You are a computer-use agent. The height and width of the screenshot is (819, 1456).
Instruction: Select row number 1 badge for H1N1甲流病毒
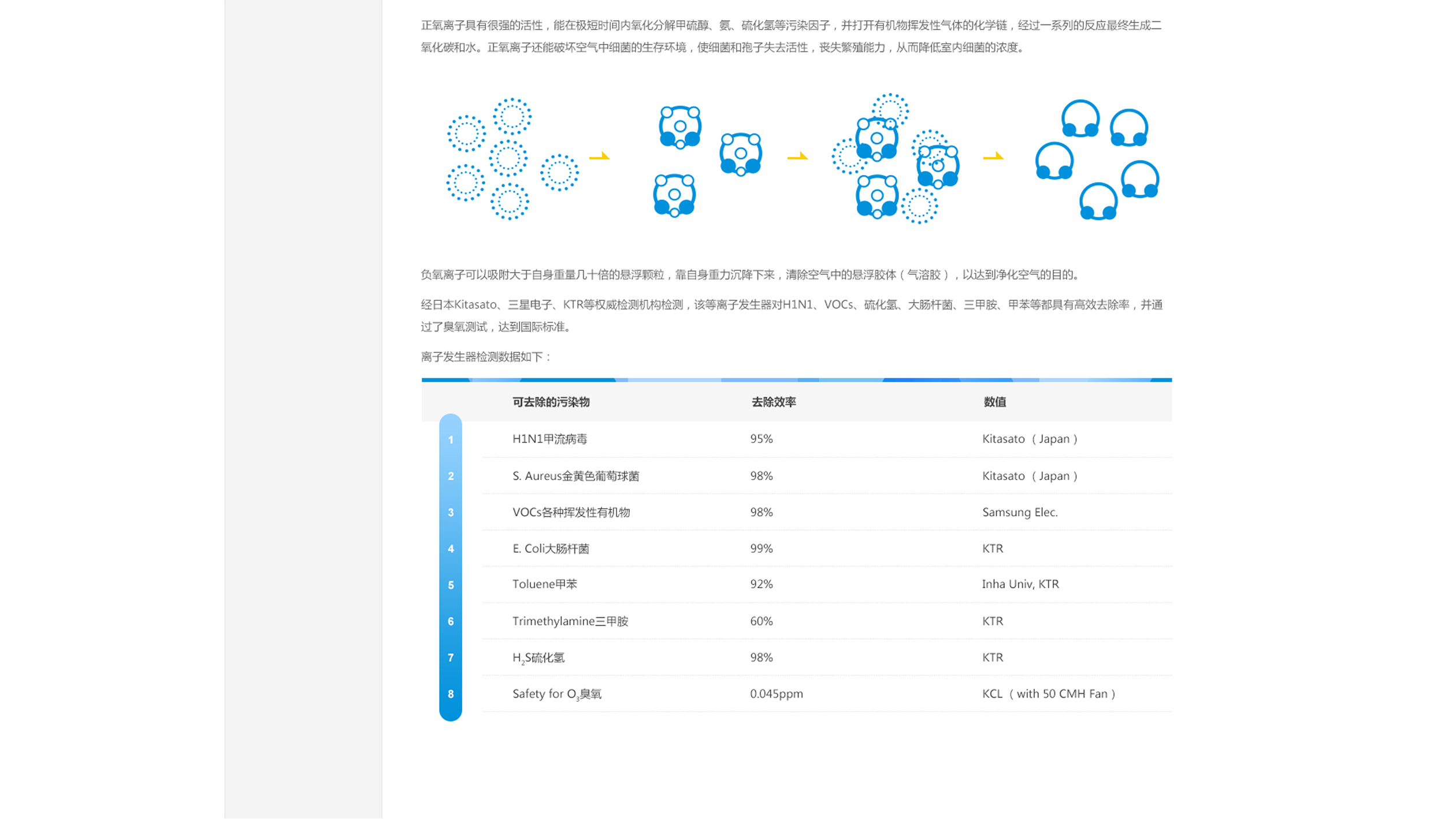(451, 439)
